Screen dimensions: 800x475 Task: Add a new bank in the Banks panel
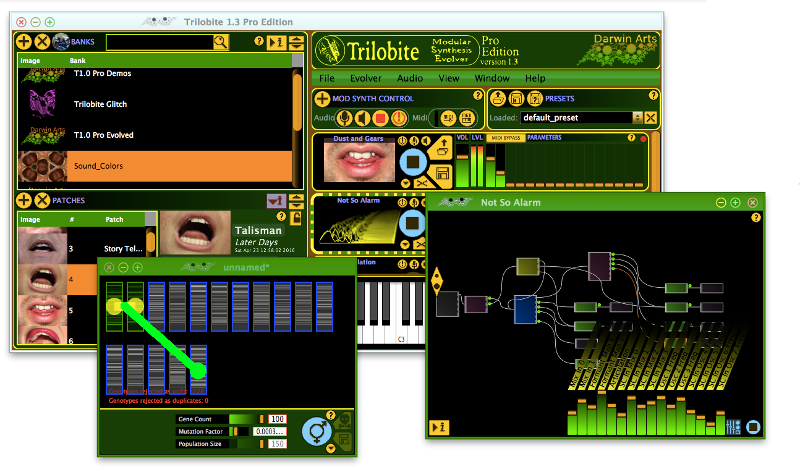pyautogui.click(x=23, y=42)
